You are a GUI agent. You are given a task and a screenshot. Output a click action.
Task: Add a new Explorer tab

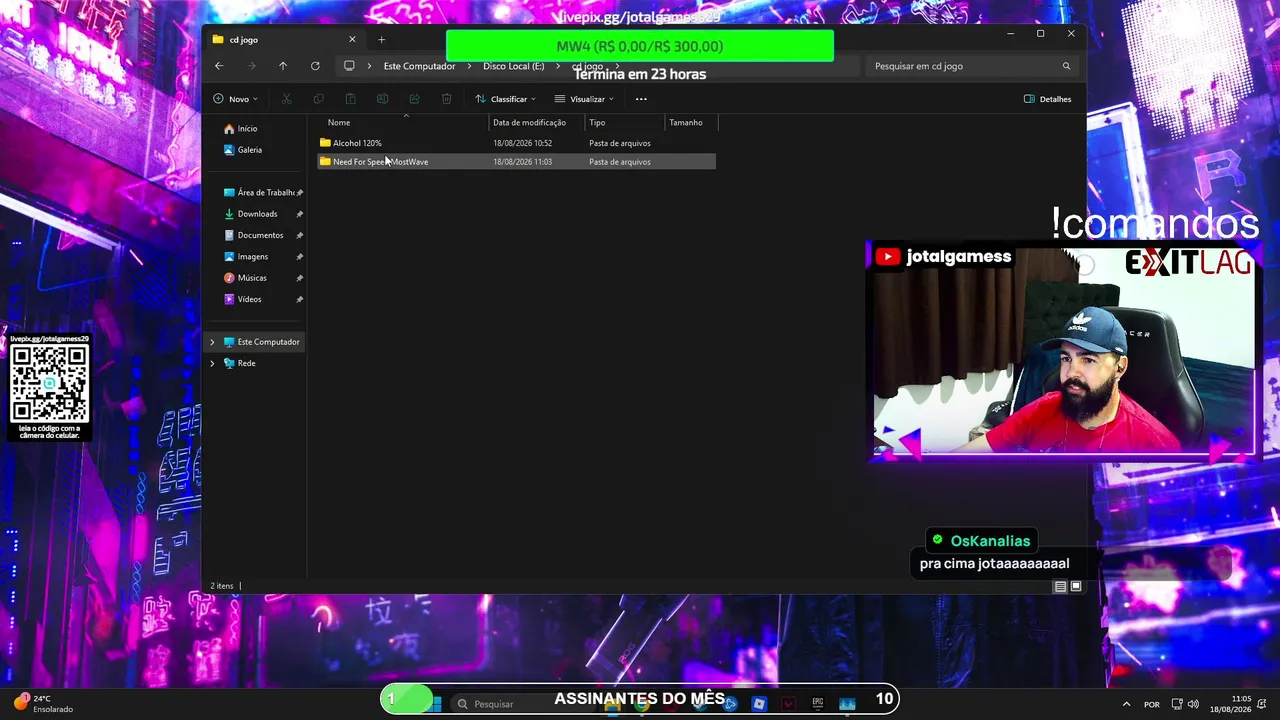[x=381, y=40]
